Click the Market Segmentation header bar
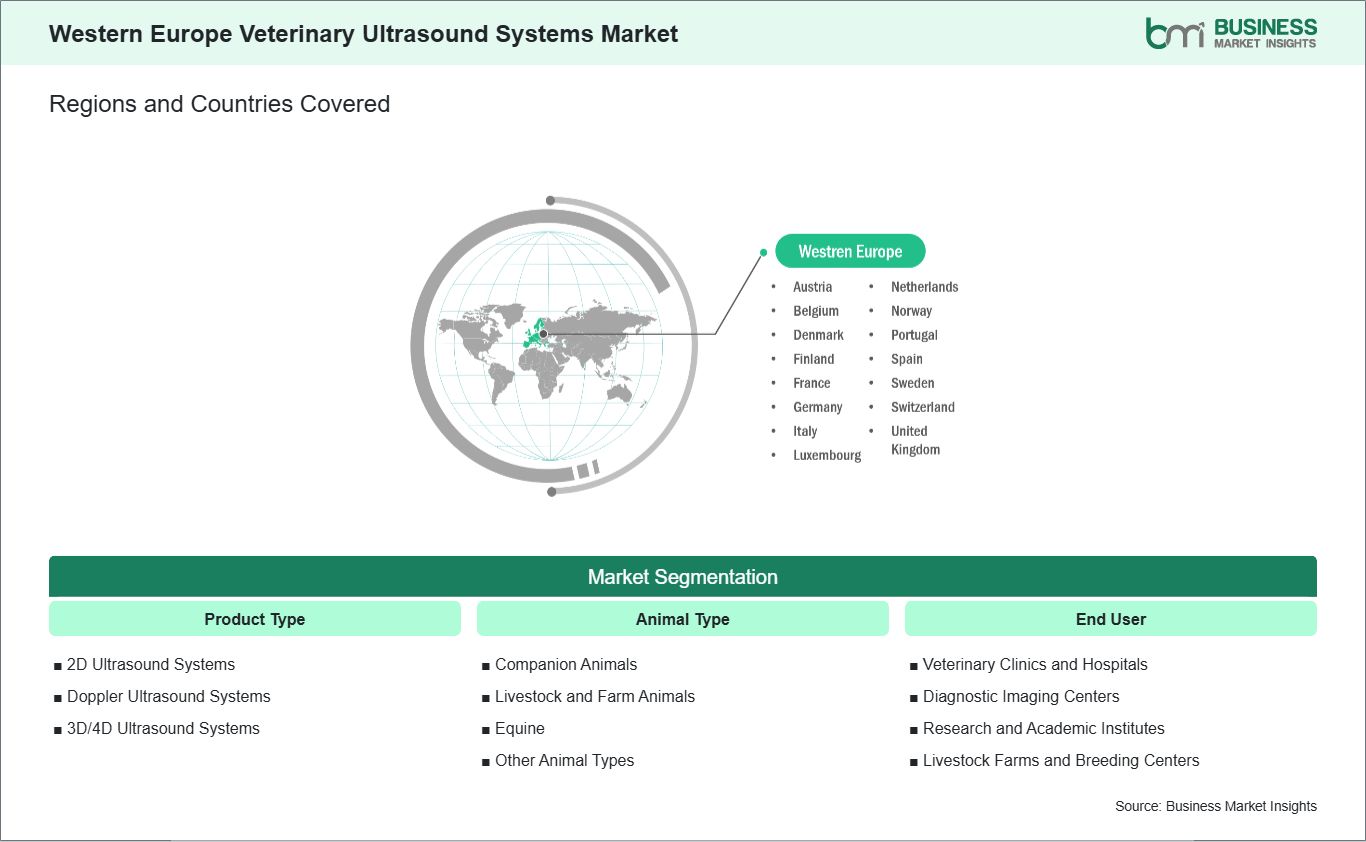Image resolution: width=1366 pixels, height=842 pixels. click(683, 577)
